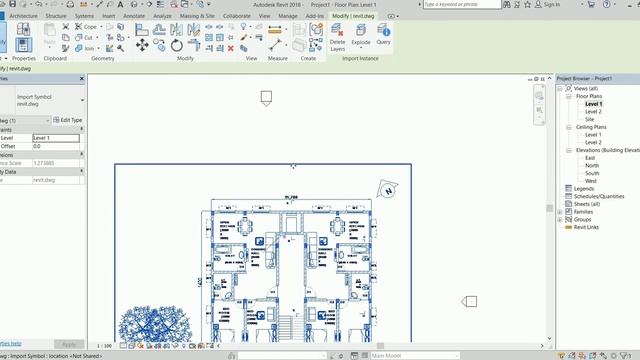The height and width of the screenshot is (360, 640).
Task: Click the vertical scrollbar of drawing view
Action: point(549,208)
